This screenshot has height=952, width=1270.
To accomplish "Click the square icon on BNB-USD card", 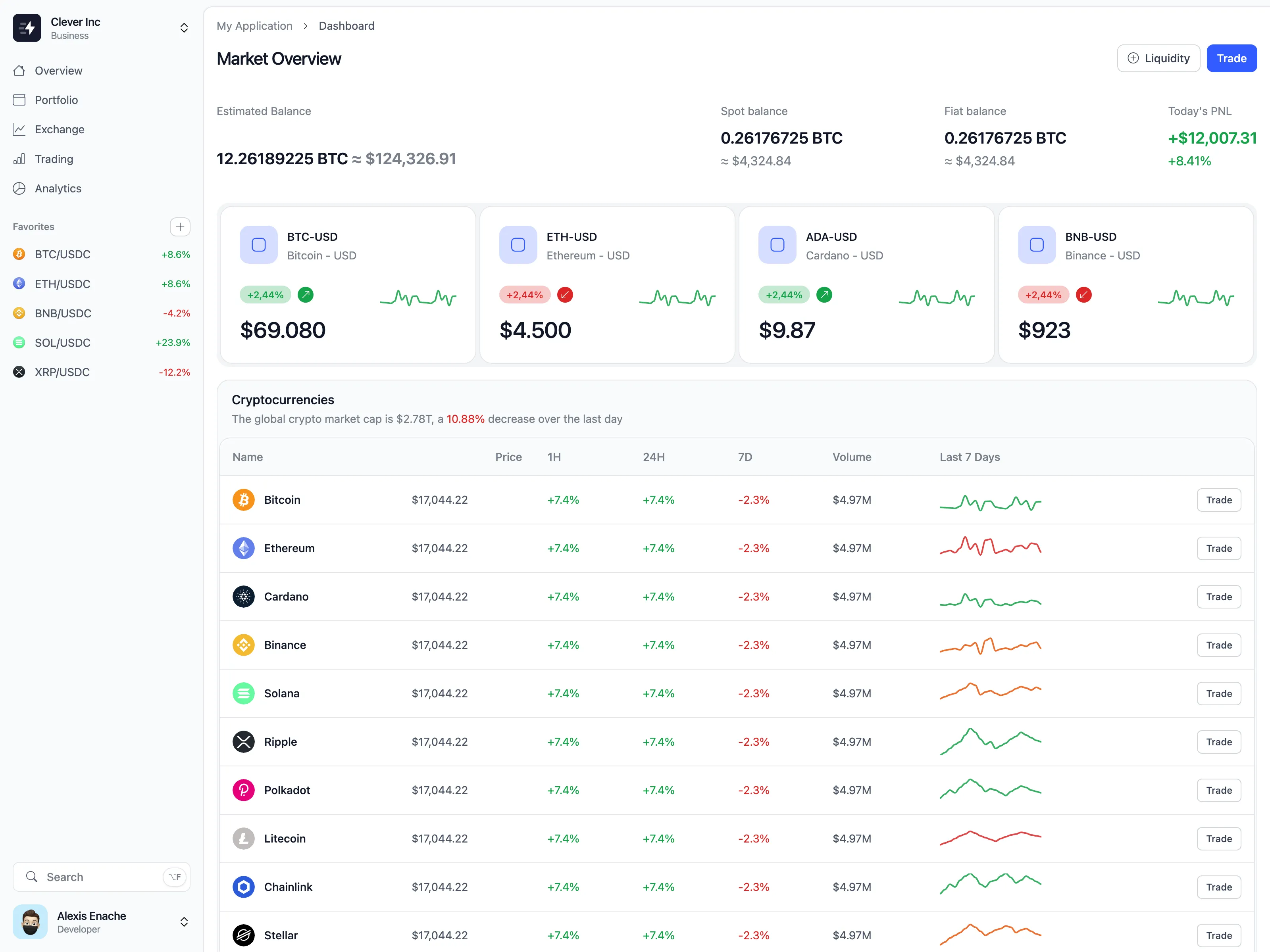I will coord(1036,245).
